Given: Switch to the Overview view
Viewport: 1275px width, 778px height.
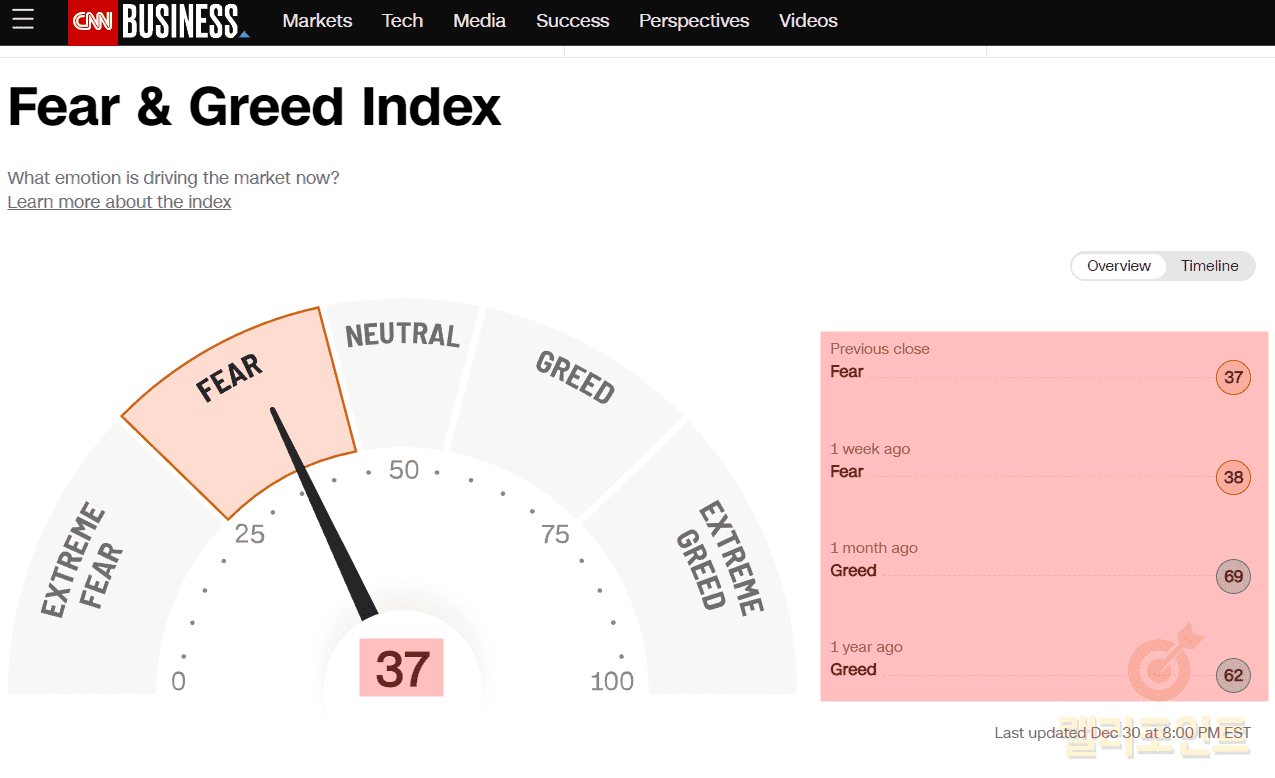Looking at the screenshot, I should [x=1119, y=266].
